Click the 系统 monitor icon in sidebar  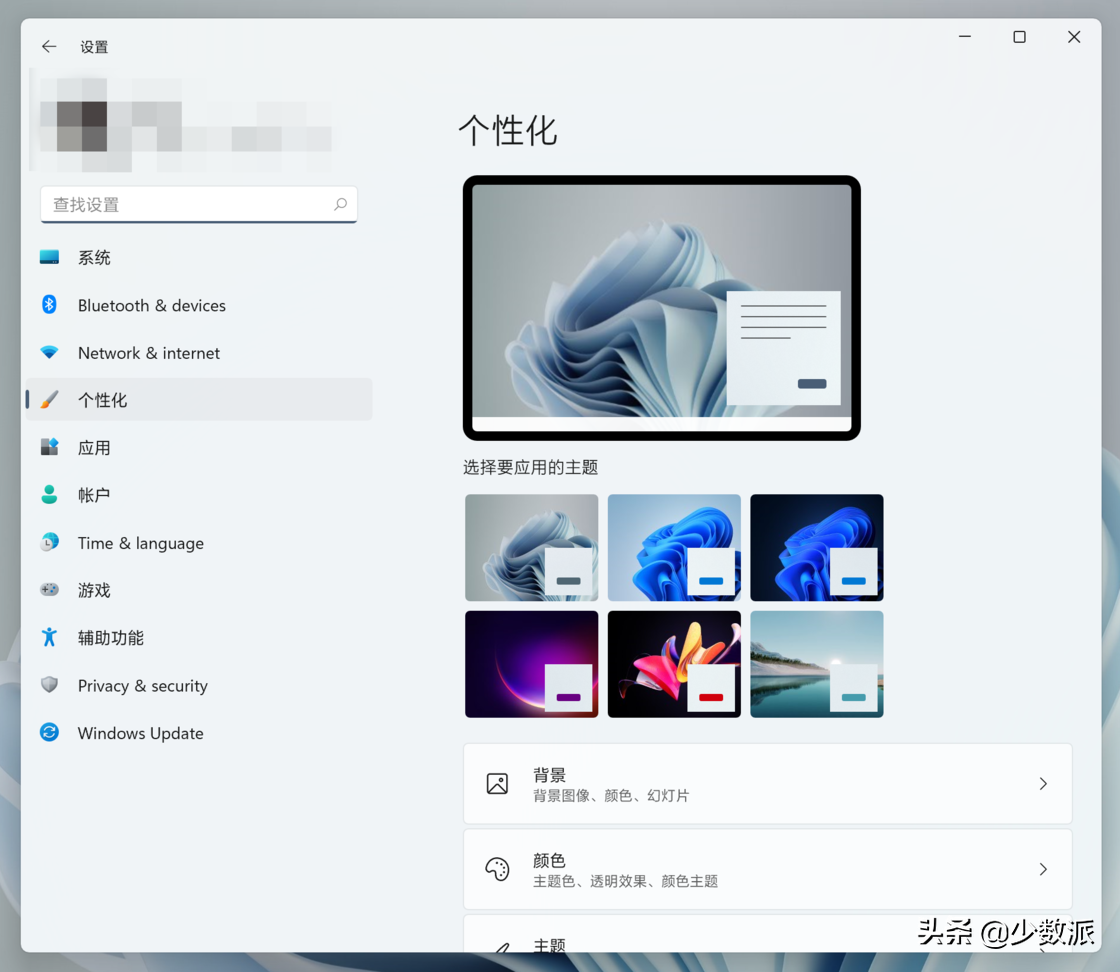tap(49, 257)
